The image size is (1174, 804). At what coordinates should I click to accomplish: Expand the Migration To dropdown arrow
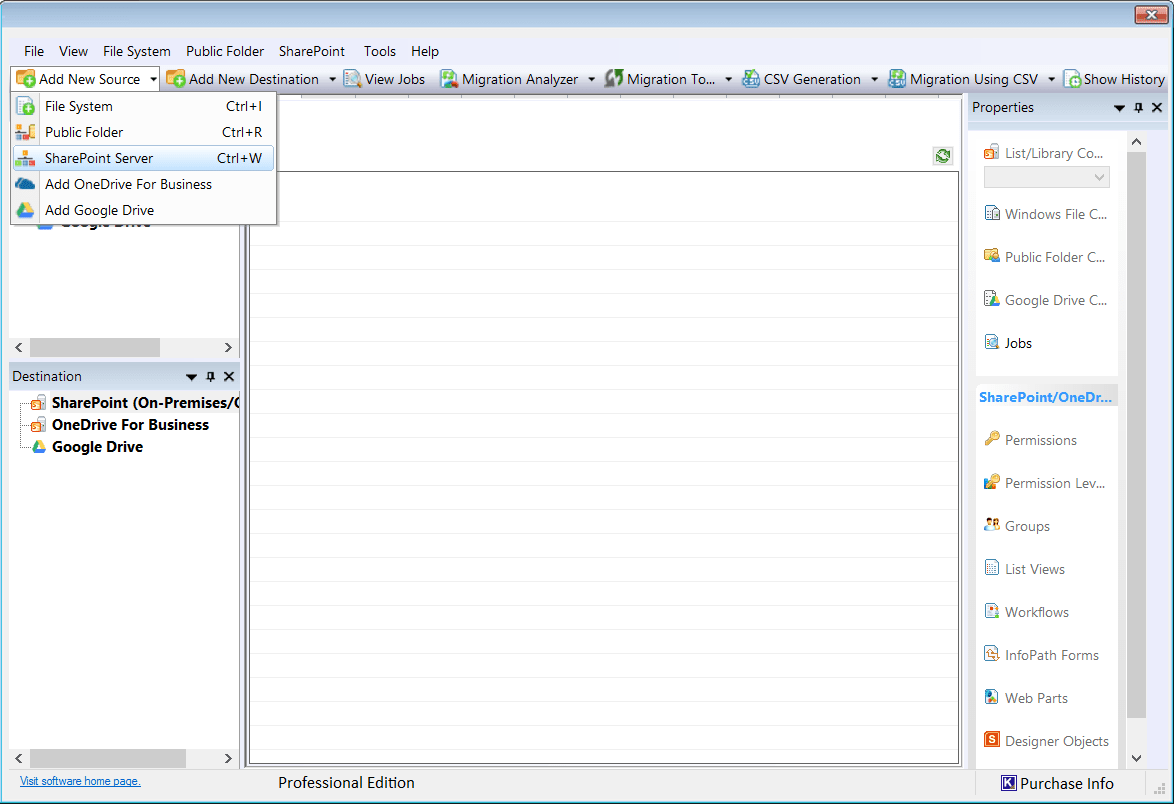[729, 79]
